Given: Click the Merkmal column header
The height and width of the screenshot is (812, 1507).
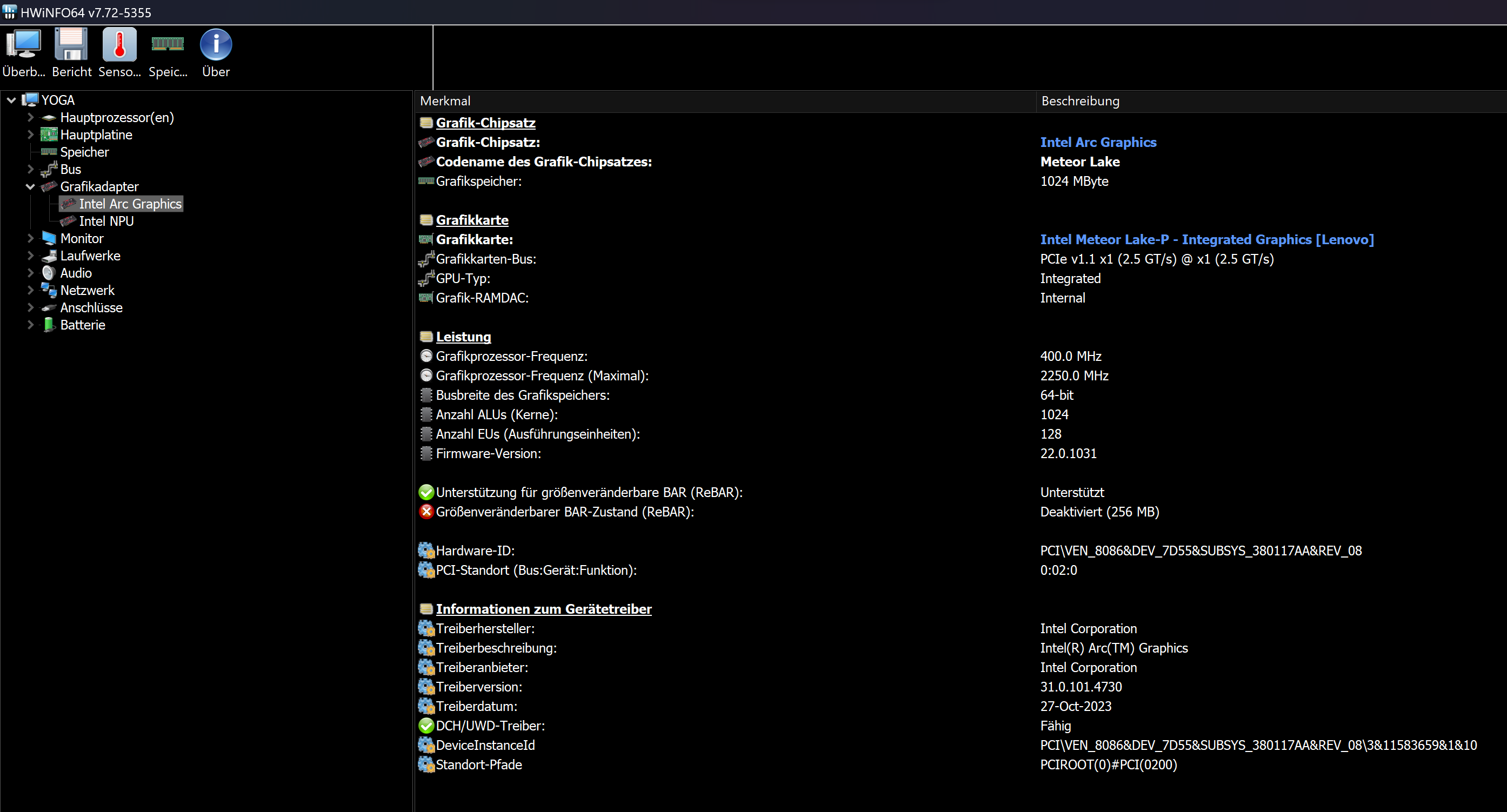Looking at the screenshot, I should click(x=725, y=101).
